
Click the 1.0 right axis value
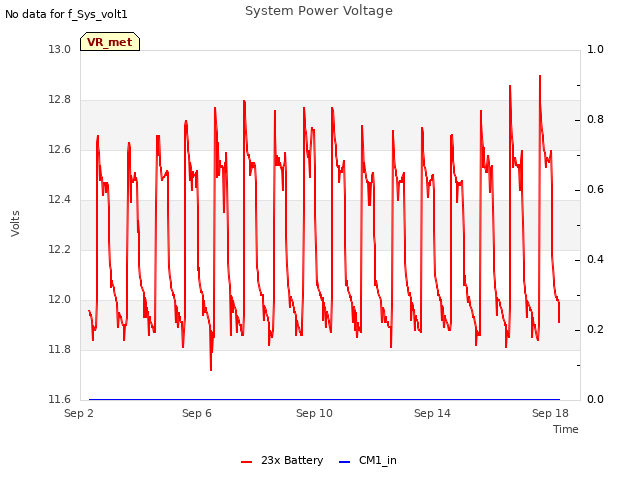596,49
